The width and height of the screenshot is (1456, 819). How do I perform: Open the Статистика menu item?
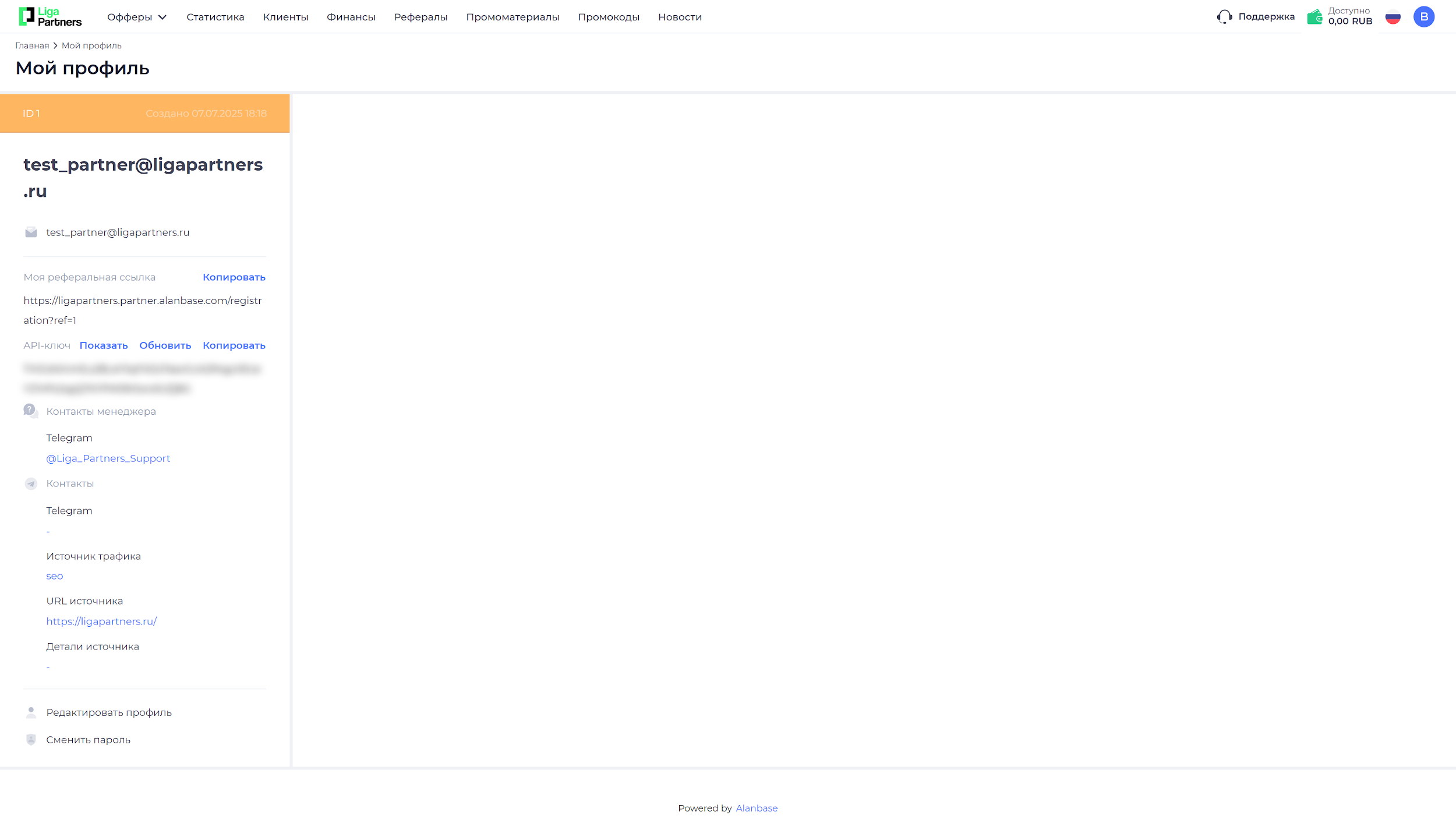(x=215, y=17)
